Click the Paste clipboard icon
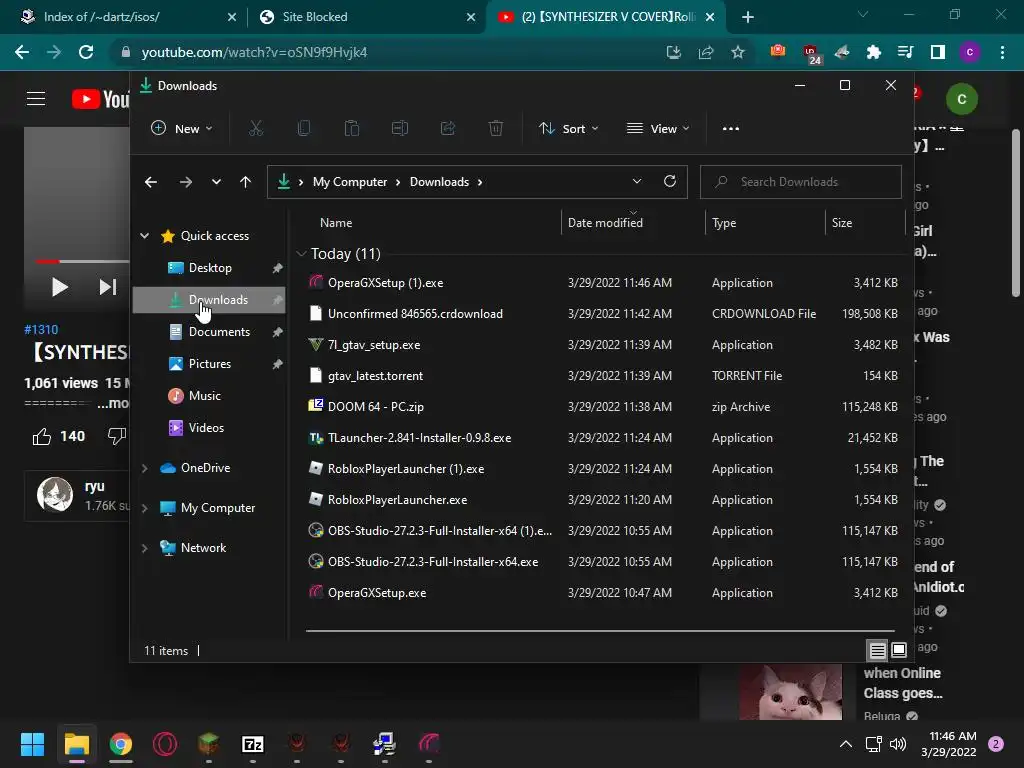This screenshot has height=768, width=1024. pos(351,129)
